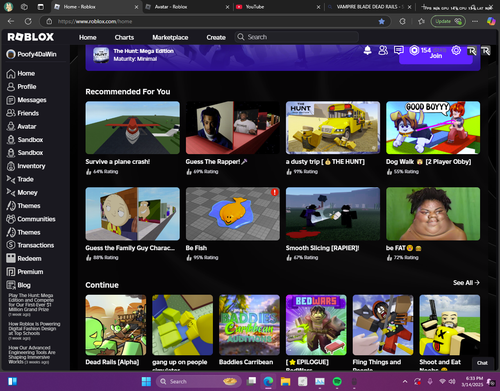The image size is (500, 391).
Task: Click See All next to Continue
Action: [x=466, y=283]
